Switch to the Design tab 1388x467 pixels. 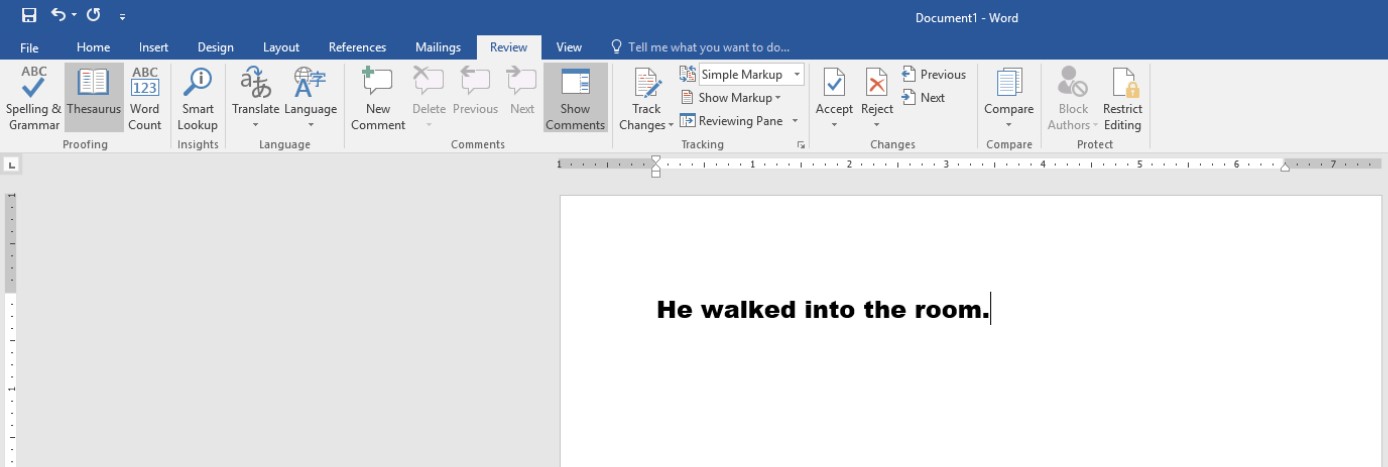(x=215, y=47)
